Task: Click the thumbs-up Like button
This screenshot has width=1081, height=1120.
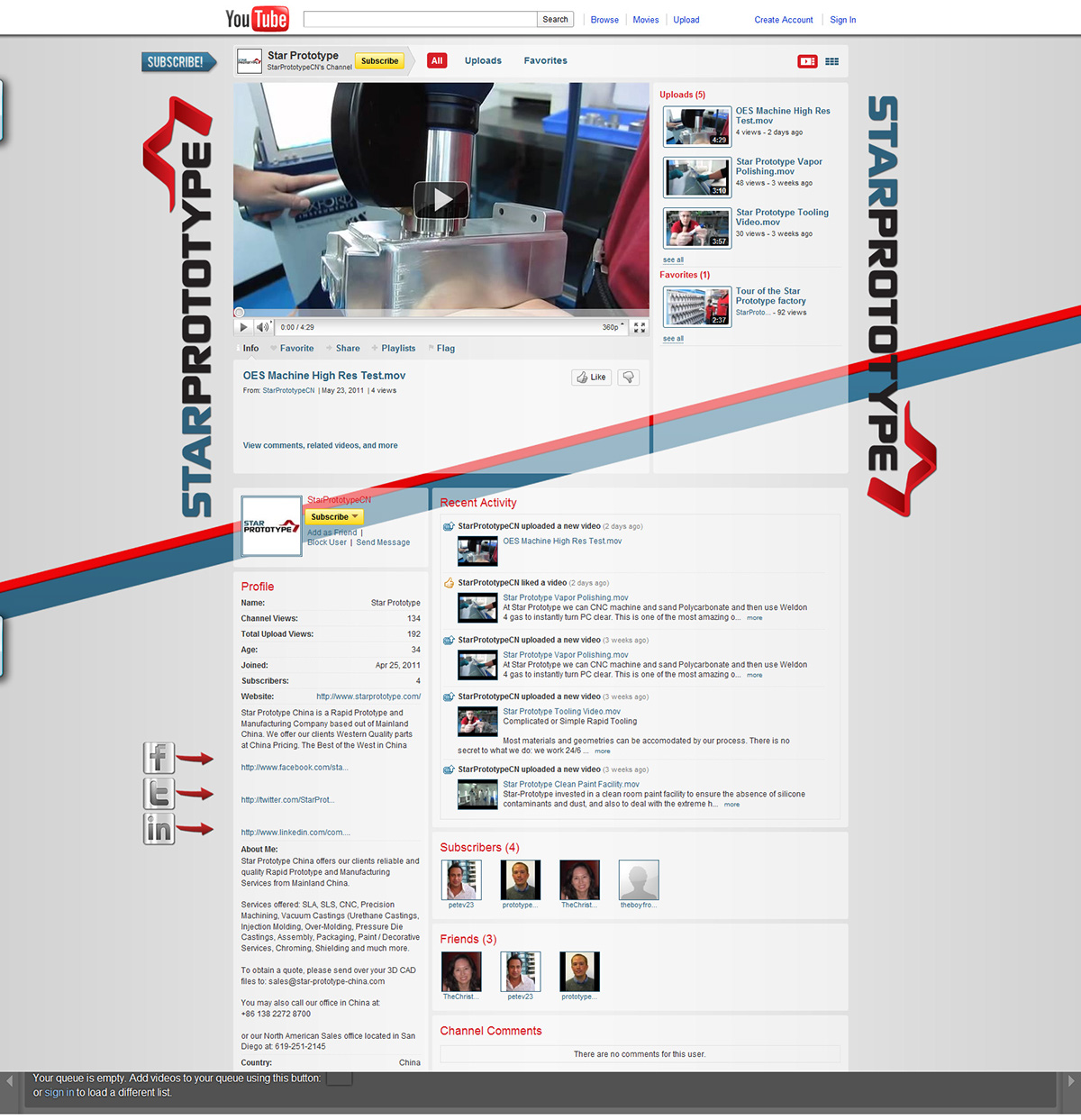Action: point(592,378)
